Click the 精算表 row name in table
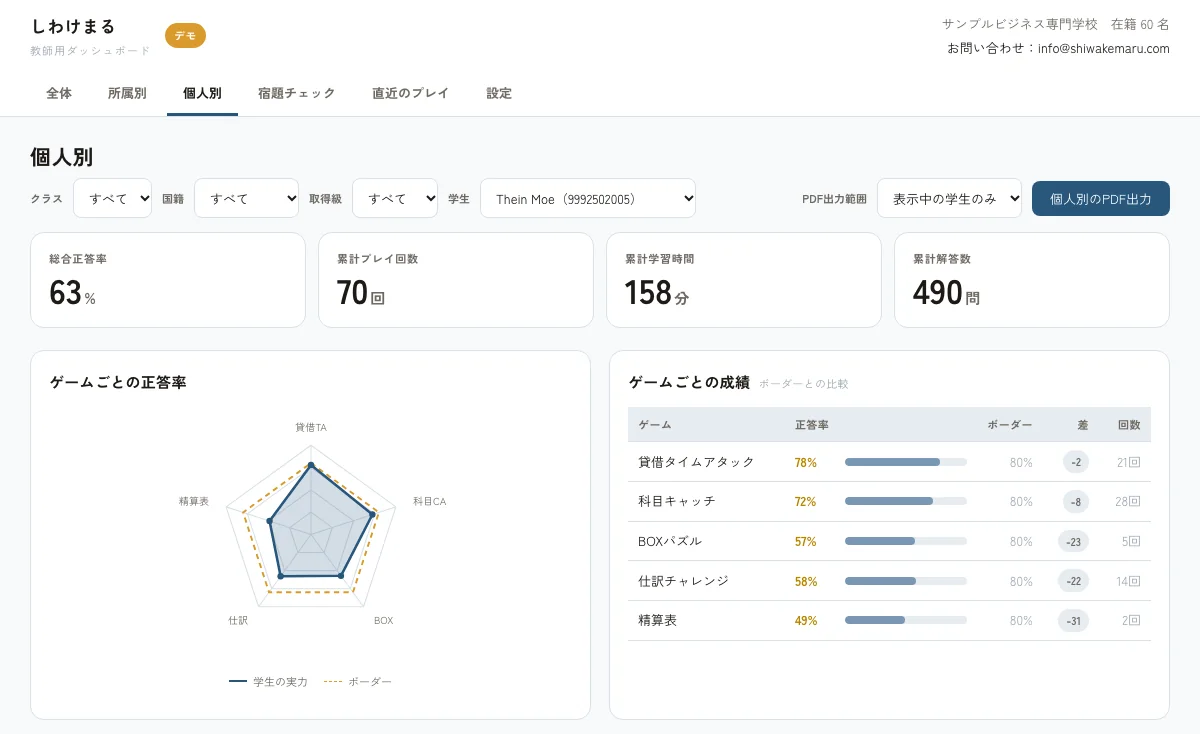Viewport: 1200px width, 734px height. click(657, 620)
